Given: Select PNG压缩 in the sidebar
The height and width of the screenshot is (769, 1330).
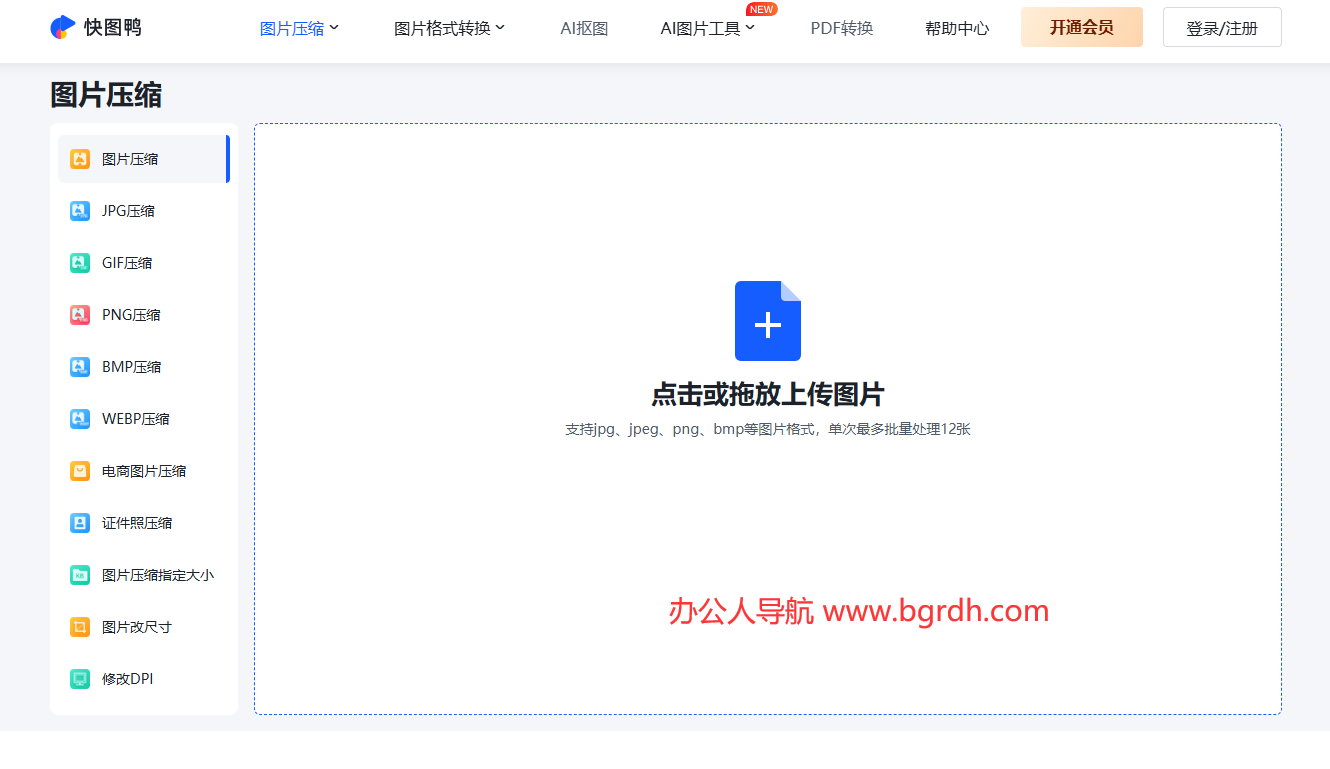Looking at the screenshot, I should click(x=144, y=315).
